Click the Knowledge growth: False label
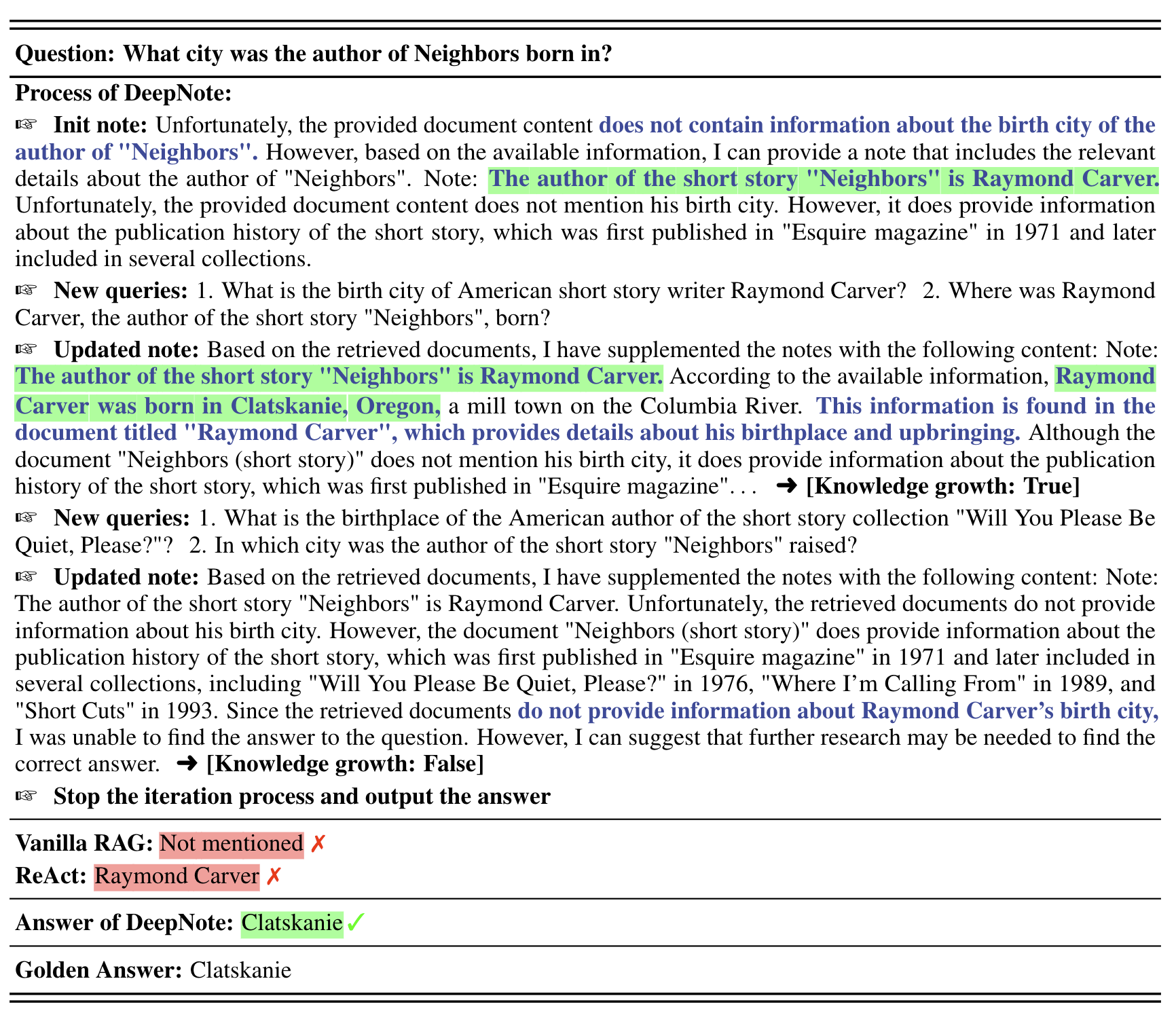Image resolution: width=1176 pixels, height=1017 pixels. [345, 764]
